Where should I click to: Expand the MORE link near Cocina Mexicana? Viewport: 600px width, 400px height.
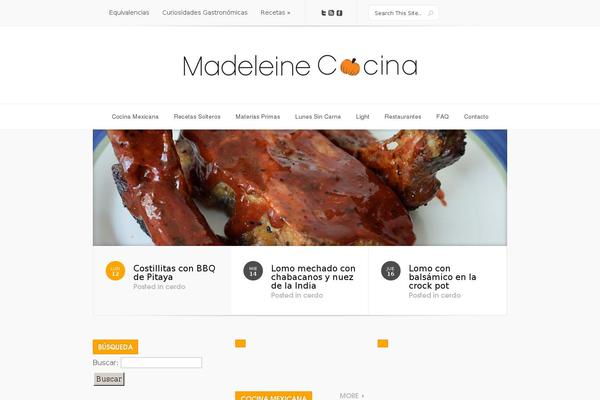coord(352,395)
